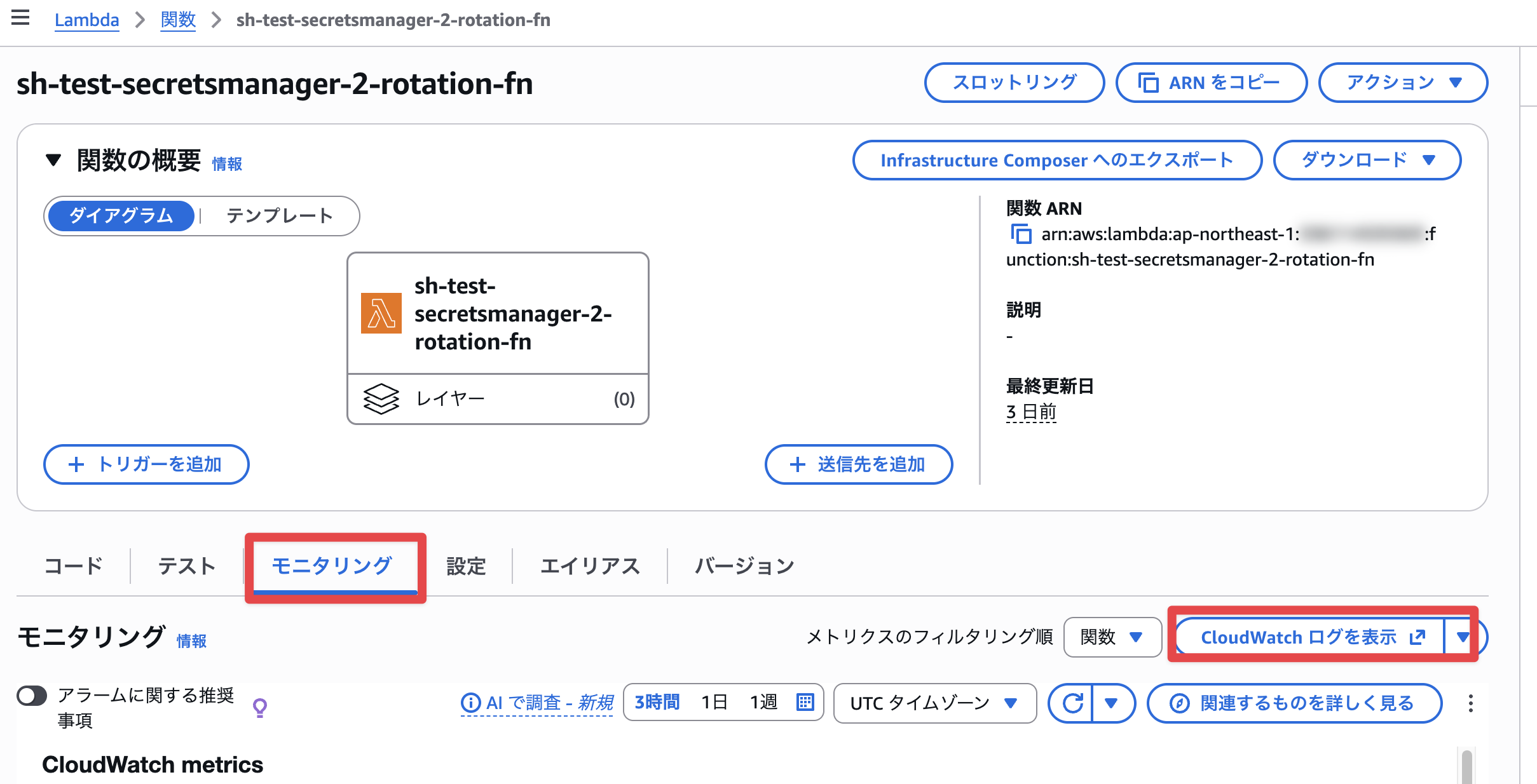Screen dimensions: 1537x784
Task: Switch to the エイリアス tab
Action: coord(590,565)
